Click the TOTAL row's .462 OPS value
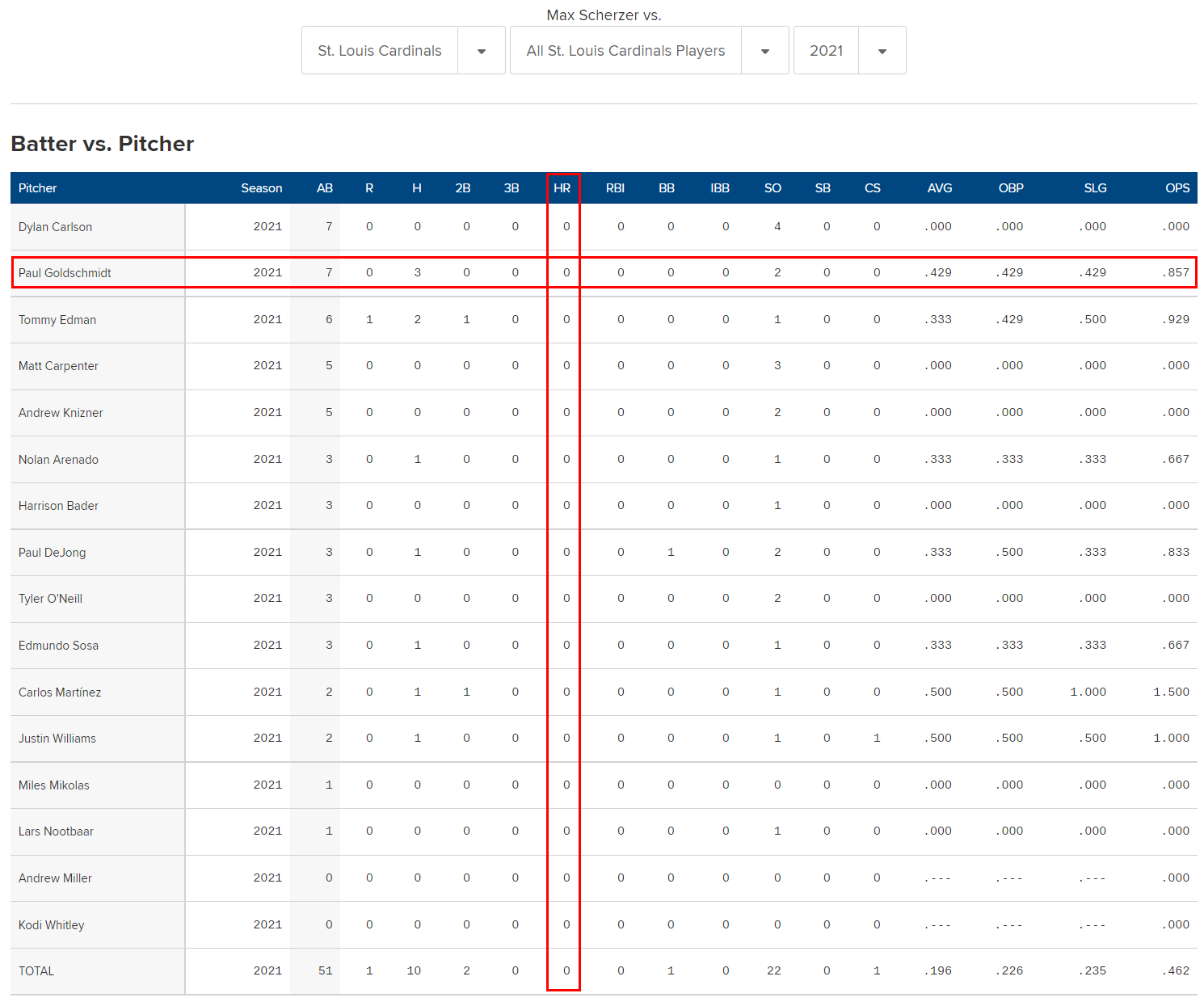 tap(1176, 970)
